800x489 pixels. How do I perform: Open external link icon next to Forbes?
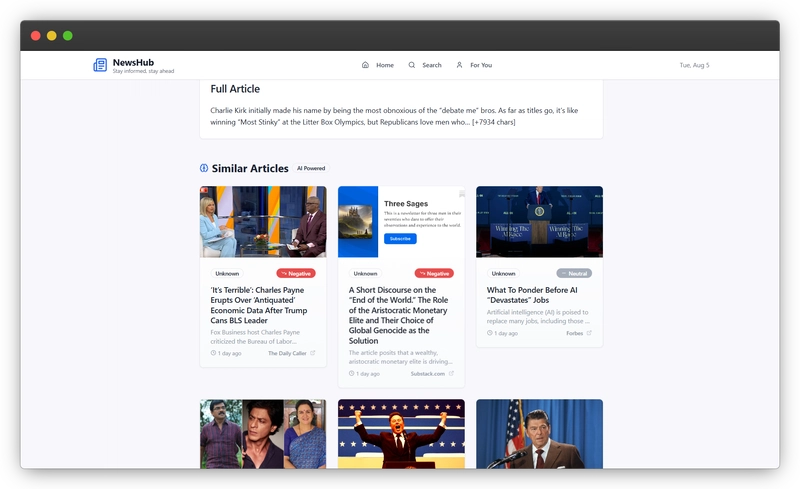[589, 333]
